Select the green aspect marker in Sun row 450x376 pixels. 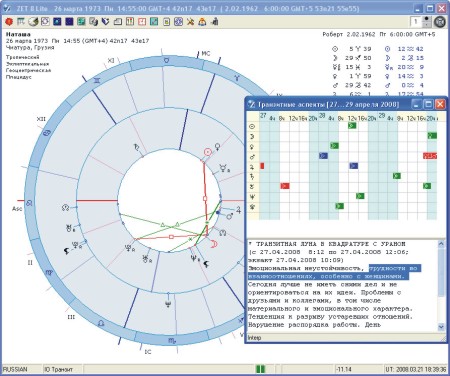pos(352,126)
